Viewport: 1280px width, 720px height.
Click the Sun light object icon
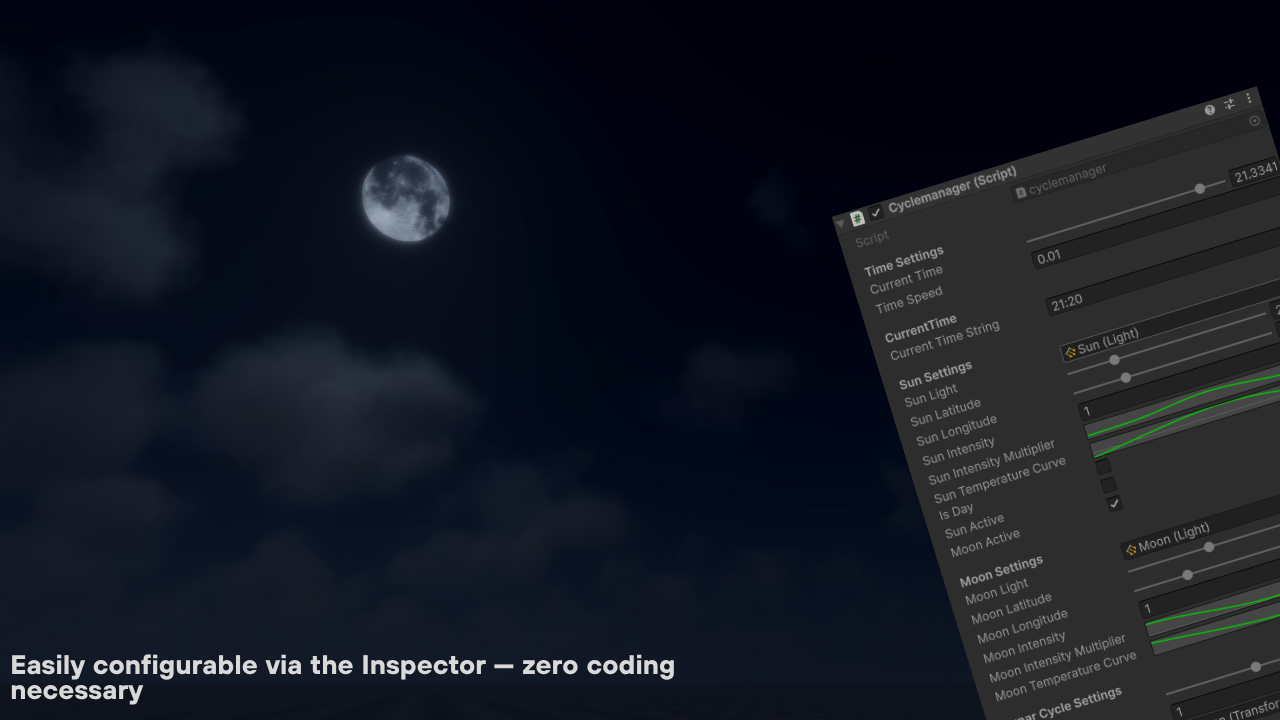click(1071, 352)
